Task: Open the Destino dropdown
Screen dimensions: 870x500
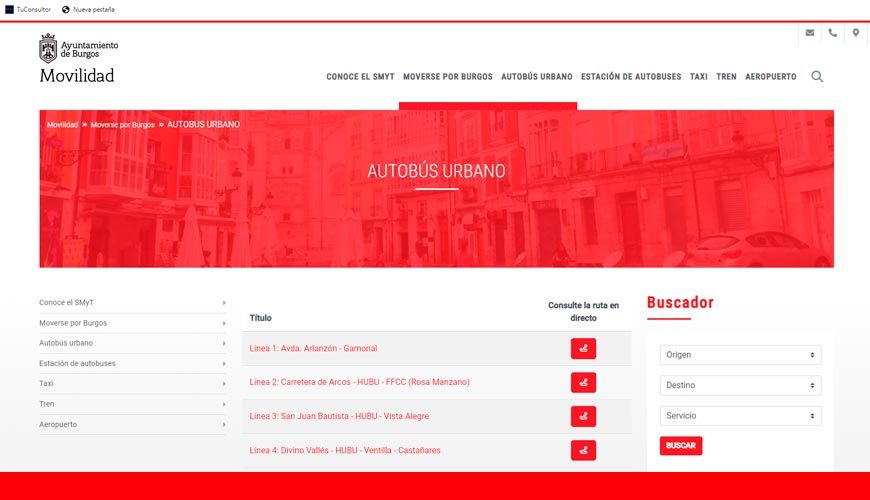Action: (x=740, y=385)
